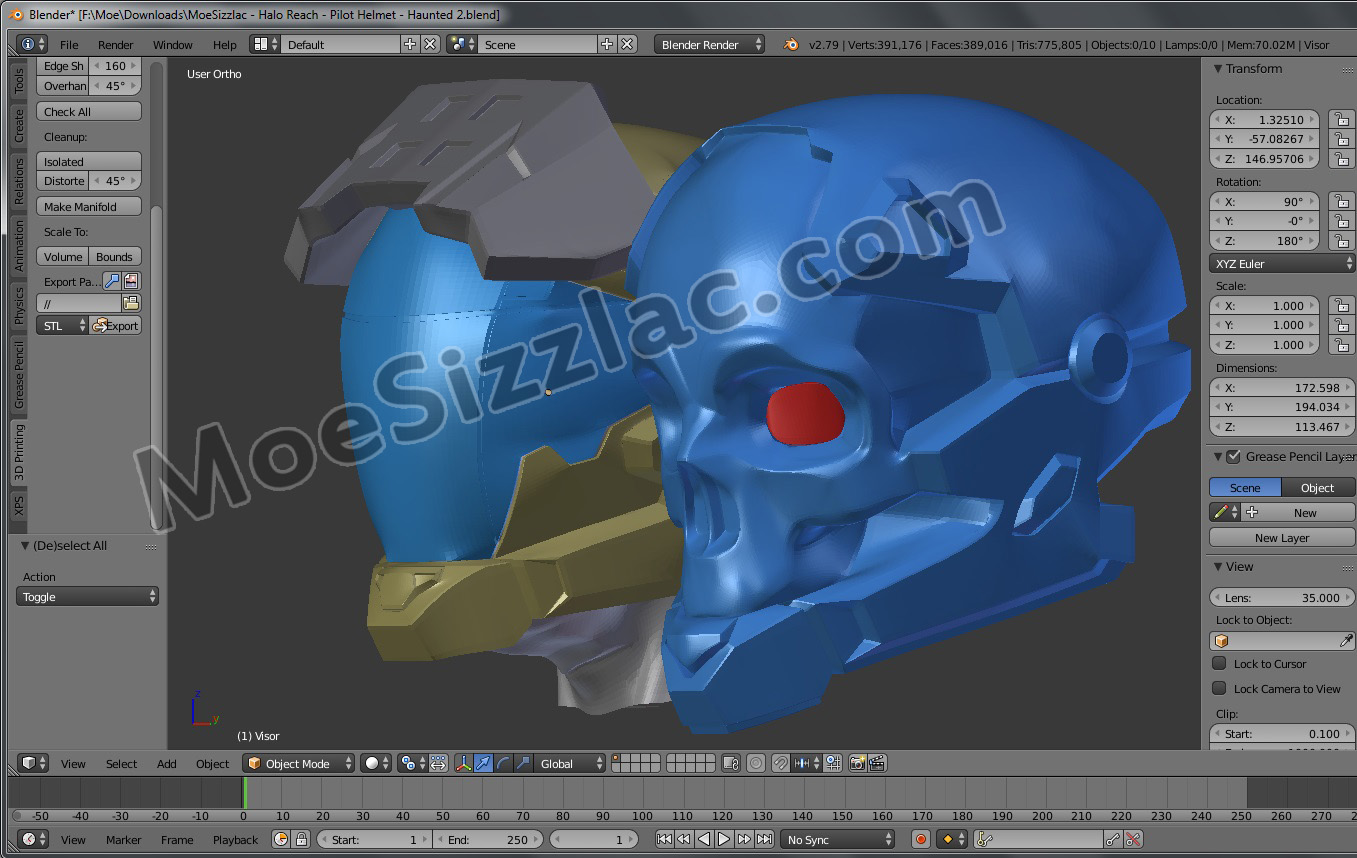Delete the Scene with the X icon
Image resolution: width=1357 pixels, height=858 pixels.
point(627,44)
